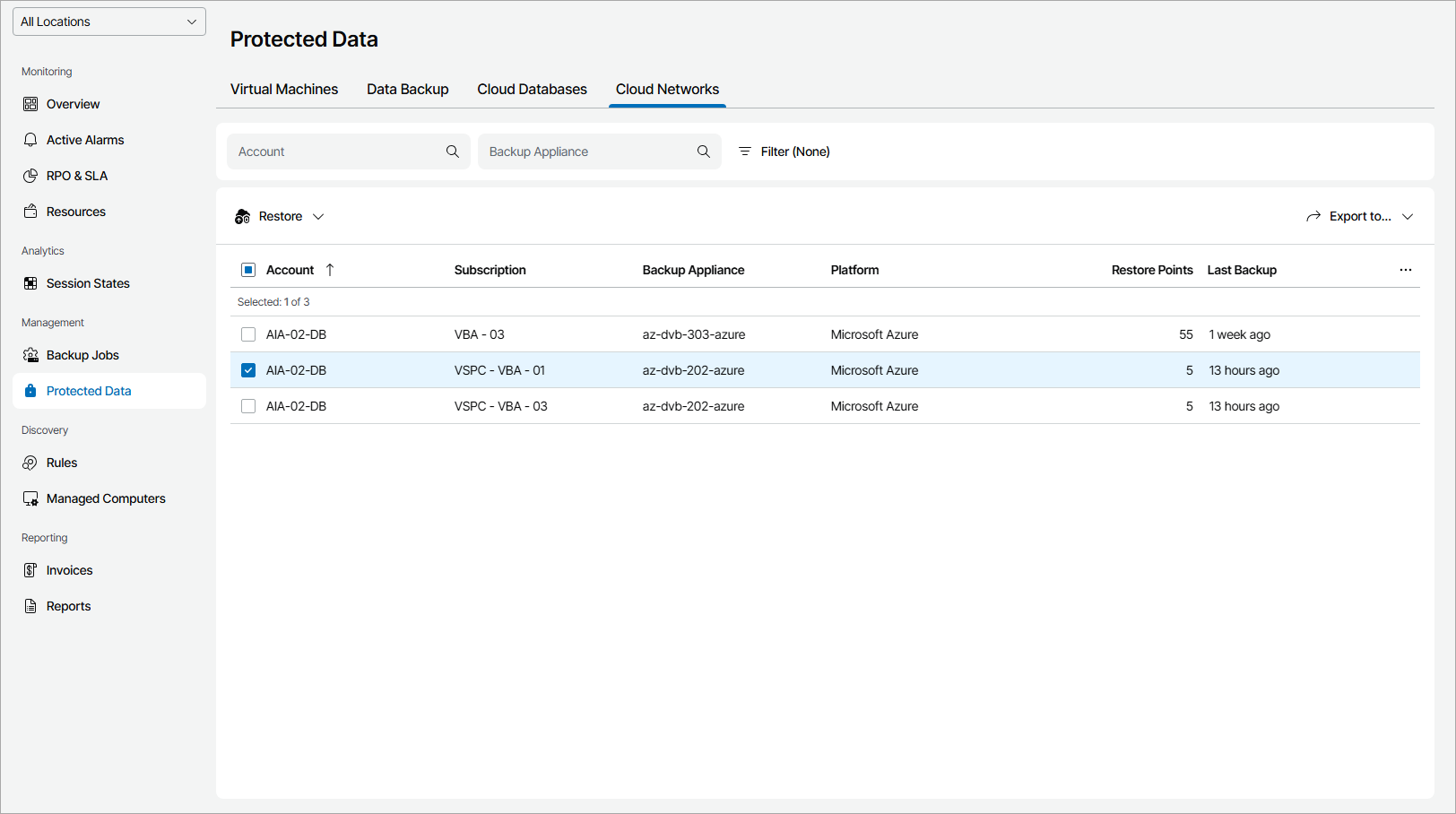Toggle the select-all header checkbox

point(248,270)
